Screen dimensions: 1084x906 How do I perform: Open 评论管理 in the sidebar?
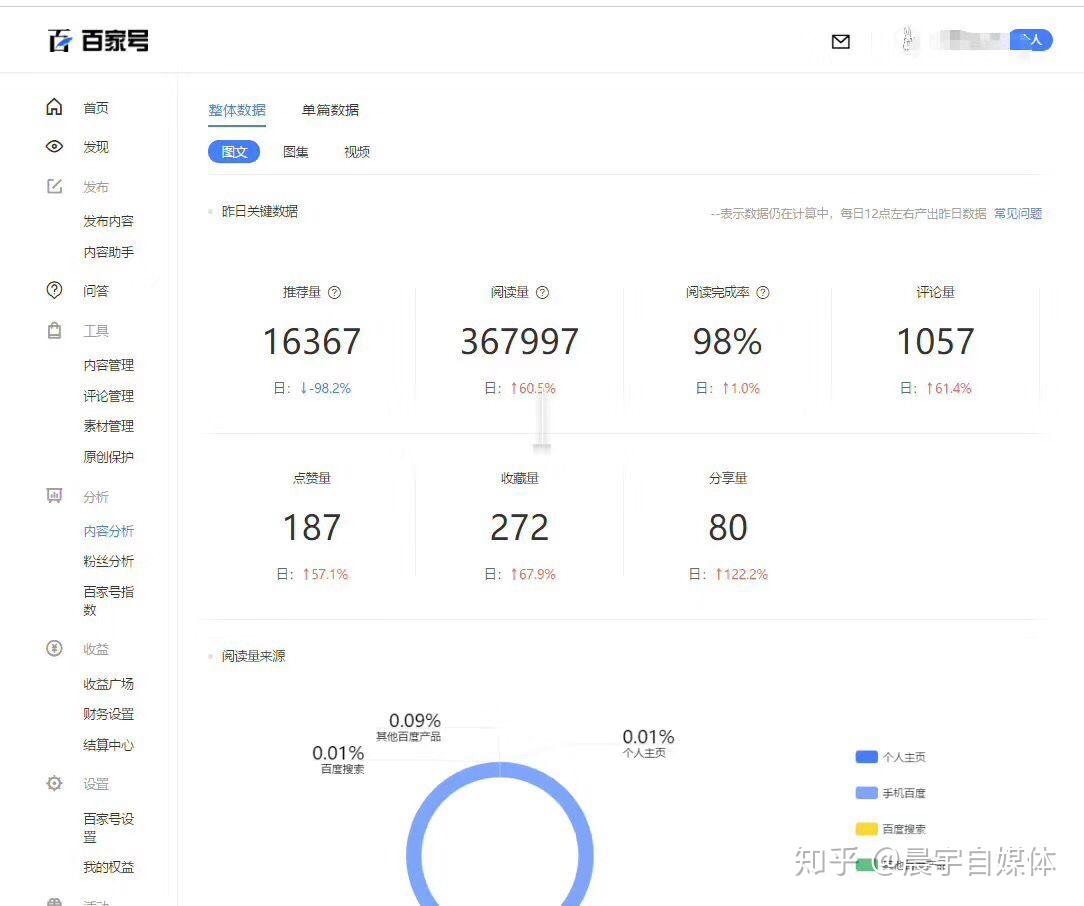click(109, 396)
